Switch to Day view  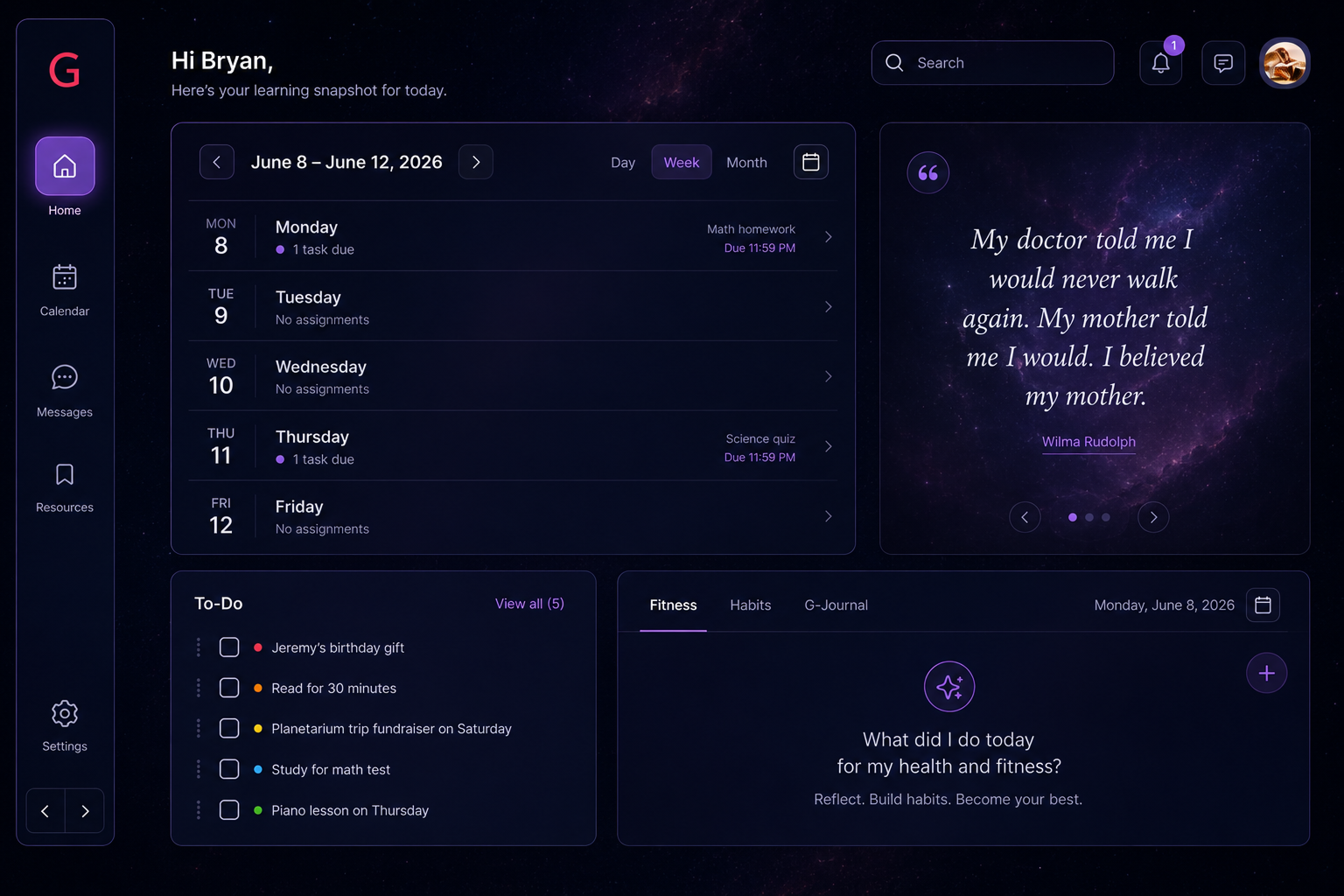pos(623,163)
